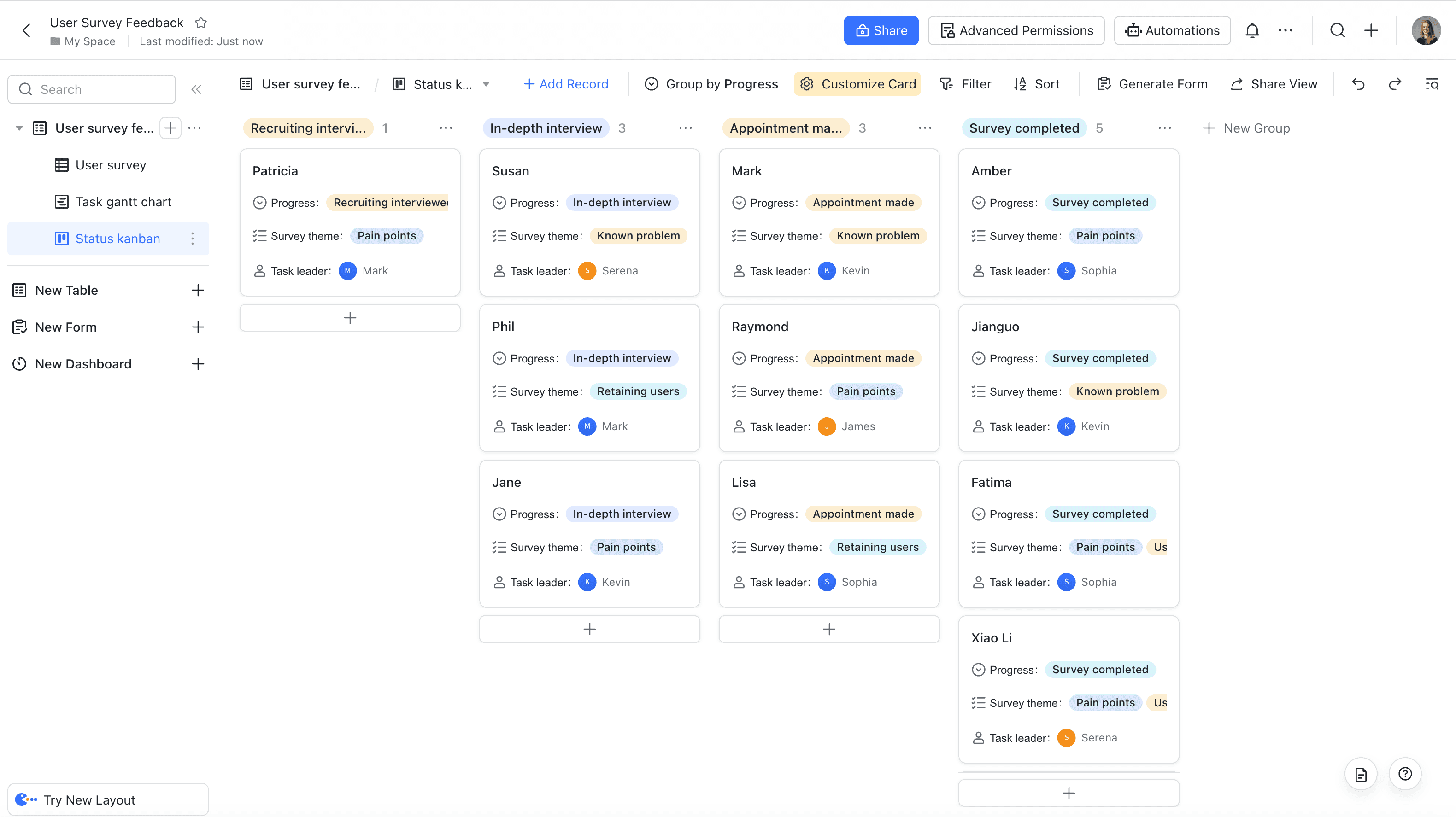Image resolution: width=1456 pixels, height=817 pixels.
Task: Click the back arrow icon
Action: (27, 30)
